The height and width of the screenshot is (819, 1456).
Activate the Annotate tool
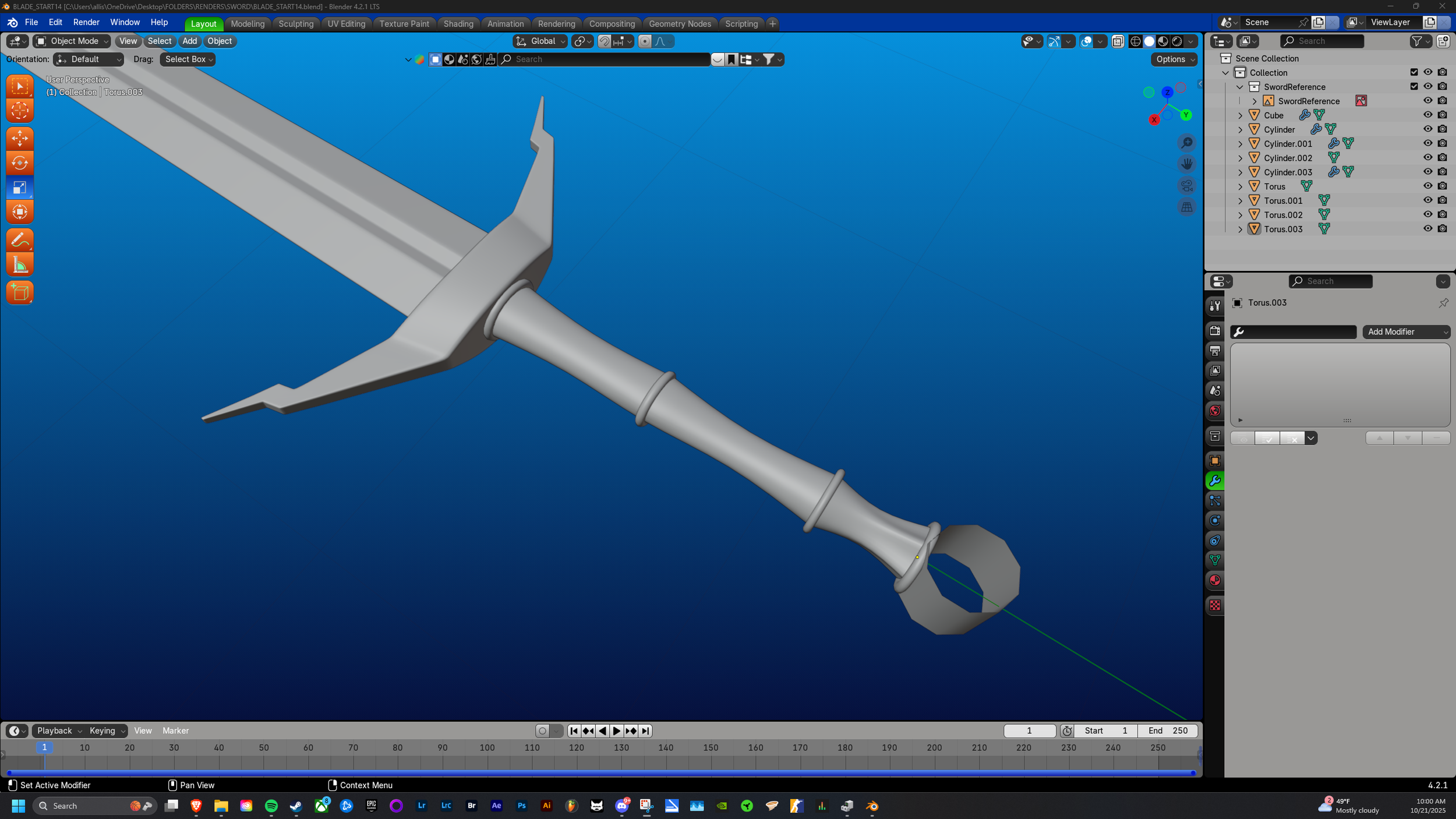coord(20,240)
